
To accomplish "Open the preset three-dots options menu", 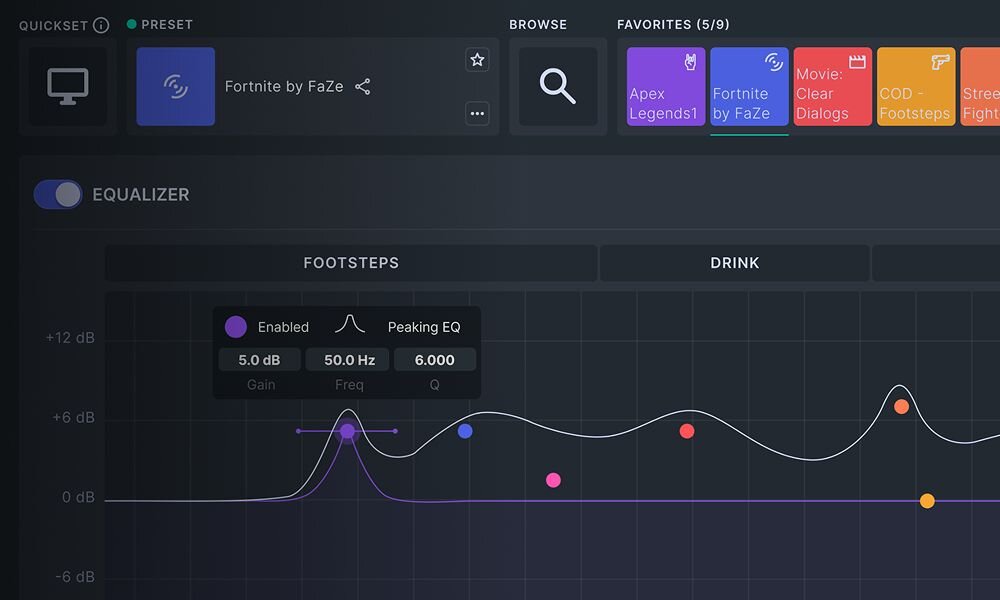I will click(x=477, y=113).
